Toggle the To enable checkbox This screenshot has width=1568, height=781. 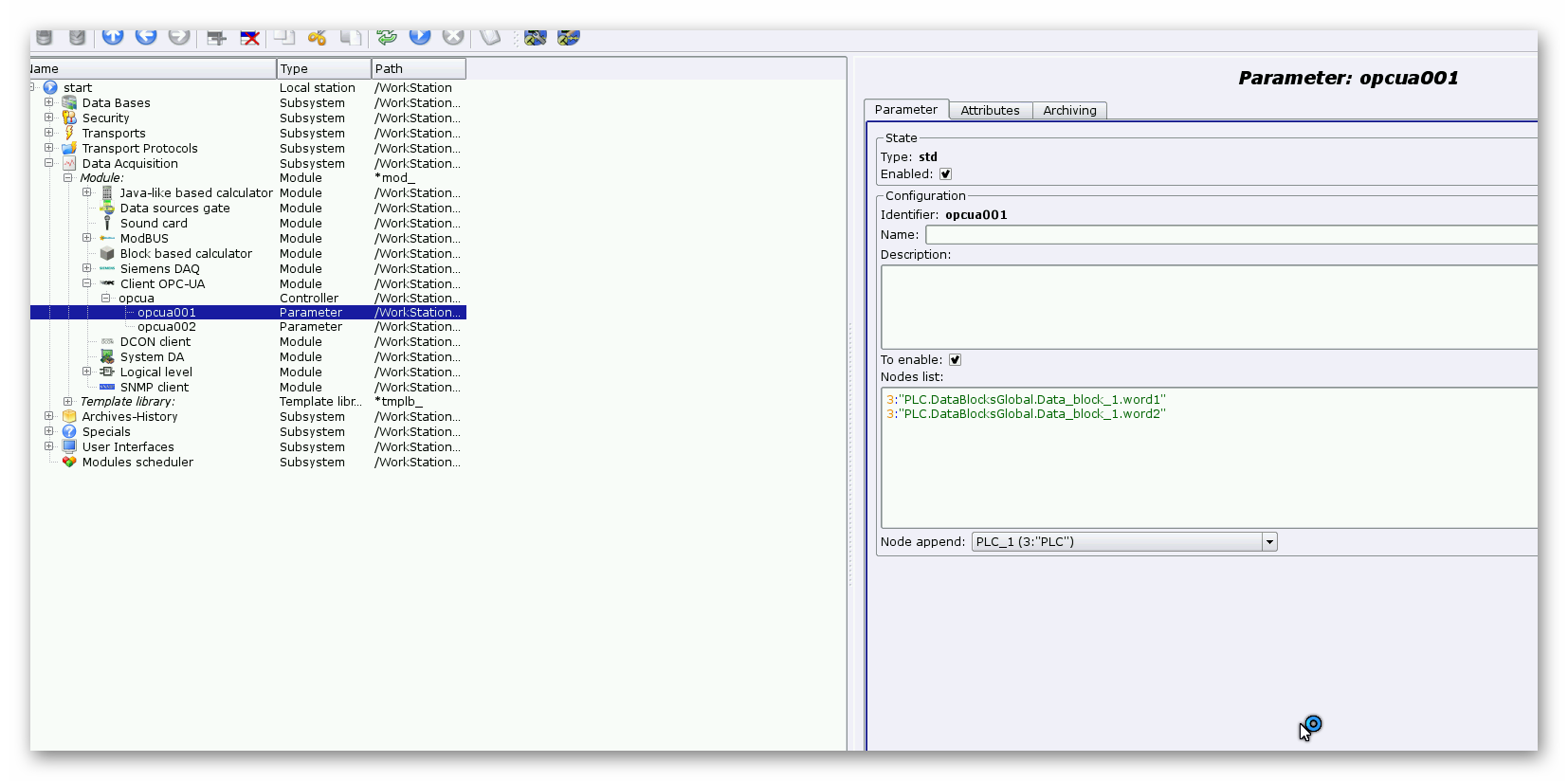point(955,360)
